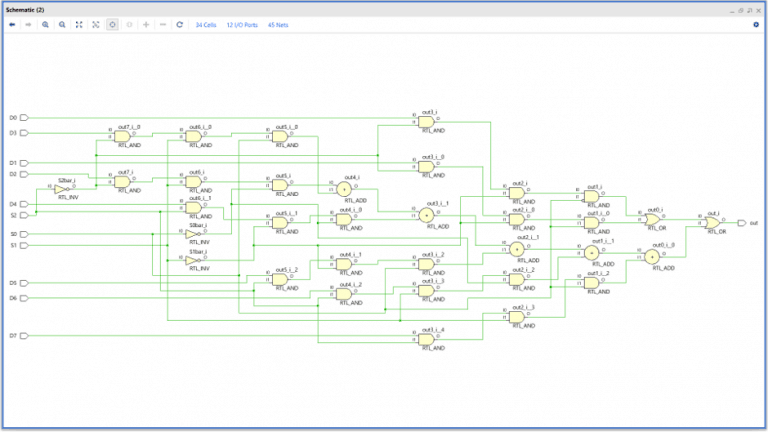The image size is (768, 432).
Task: Select the out4_i_2 AND gate
Action: tap(344, 294)
